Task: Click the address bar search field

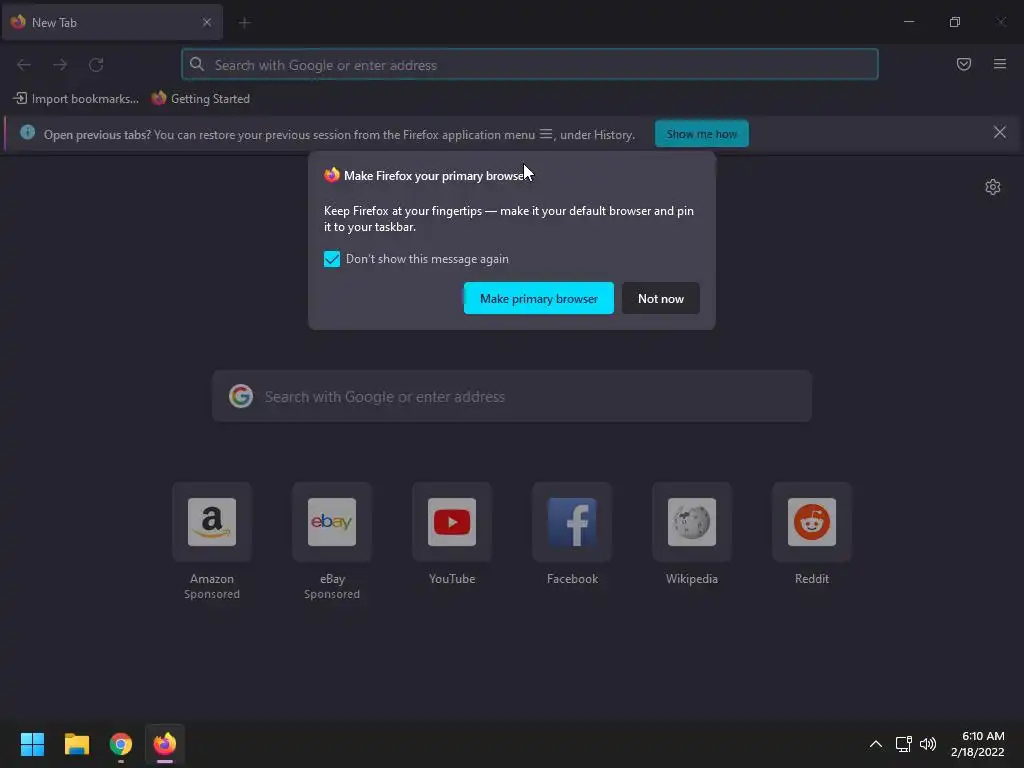Action: [x=530, y=65]
